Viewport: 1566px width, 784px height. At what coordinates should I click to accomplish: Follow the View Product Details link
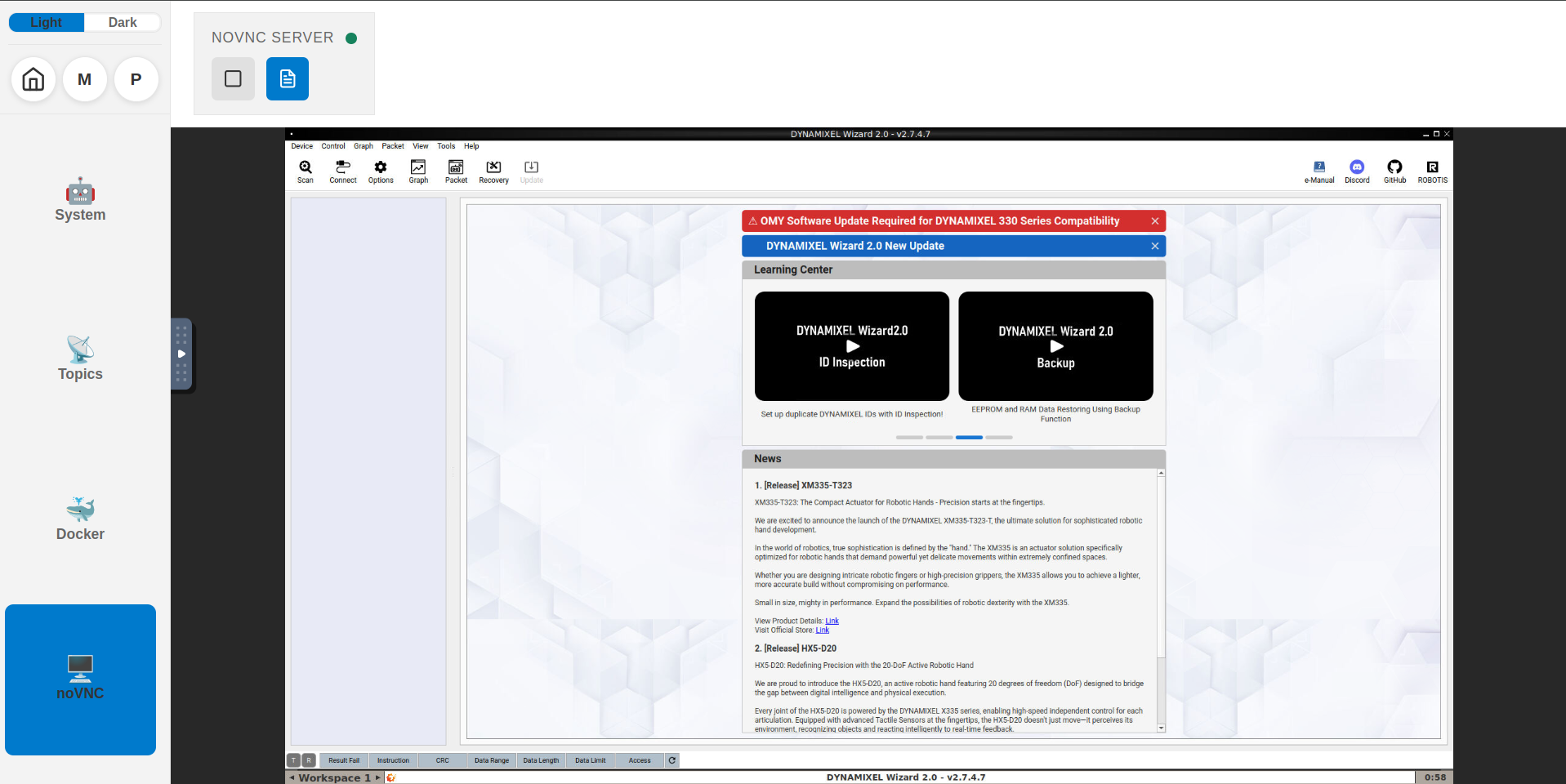pos(832,621)
